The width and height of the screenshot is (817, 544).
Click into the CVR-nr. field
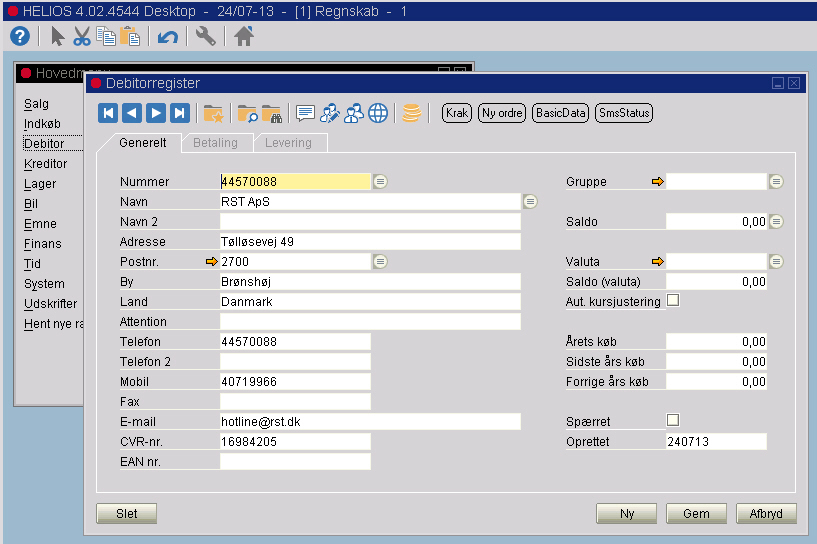(x=295, y=441)
